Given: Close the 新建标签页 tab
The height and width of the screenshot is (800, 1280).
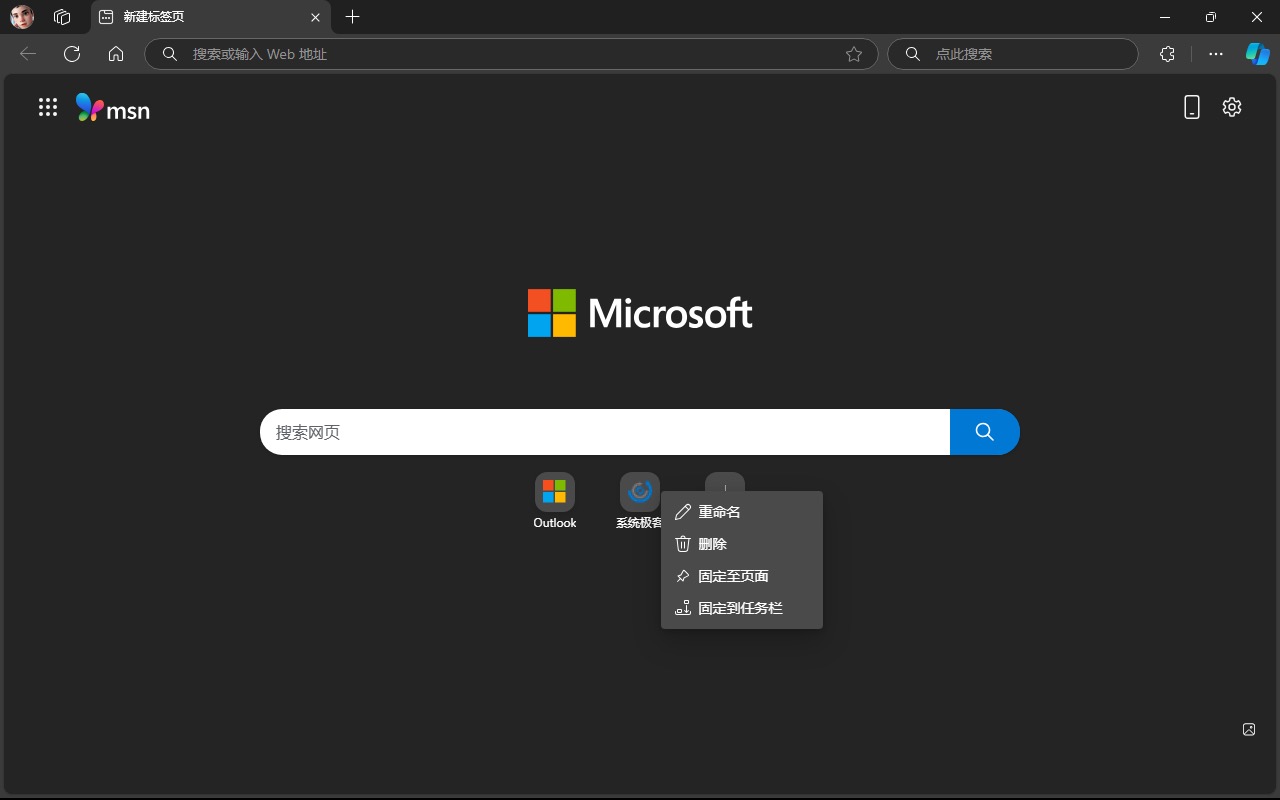Looking at the screenshot, I should (315, 17).
